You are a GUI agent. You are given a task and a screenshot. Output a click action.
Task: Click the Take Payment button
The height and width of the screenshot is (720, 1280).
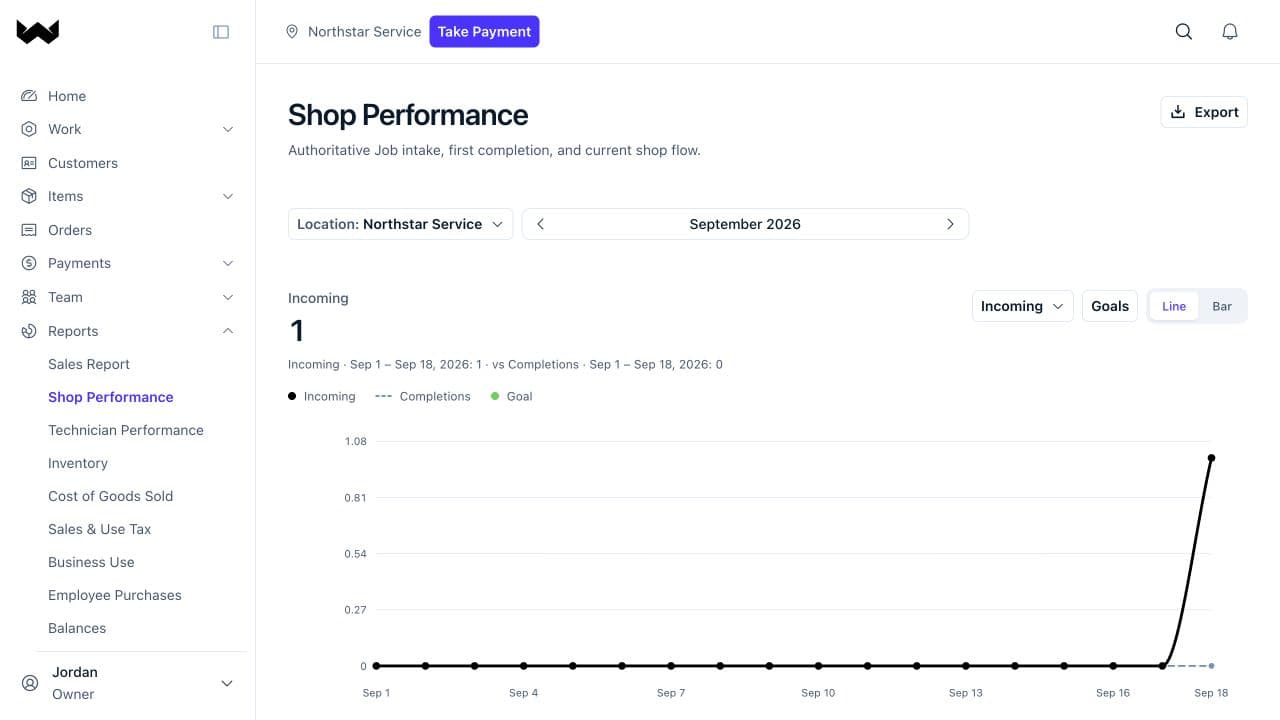coord(484,31)
